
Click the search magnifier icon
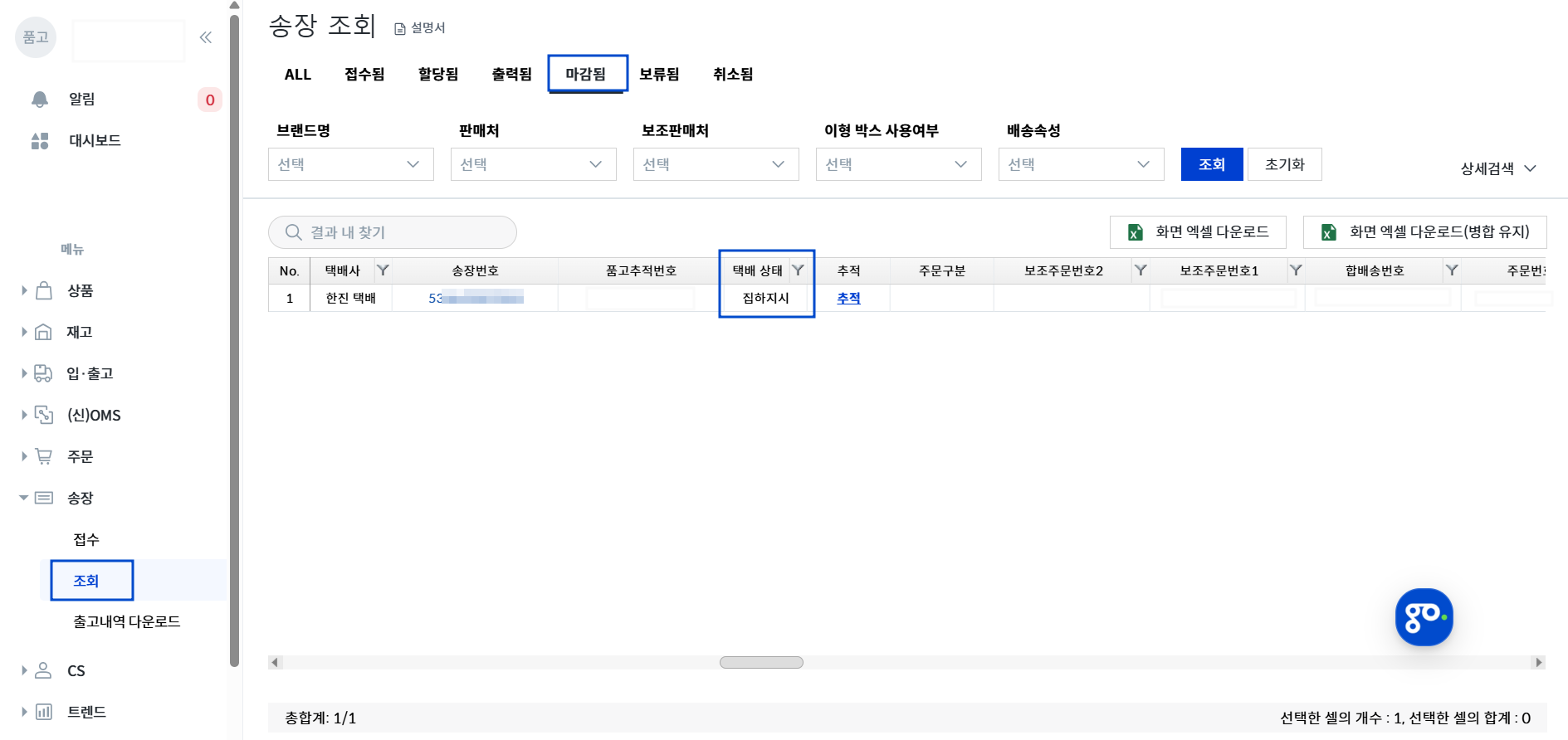293,232
